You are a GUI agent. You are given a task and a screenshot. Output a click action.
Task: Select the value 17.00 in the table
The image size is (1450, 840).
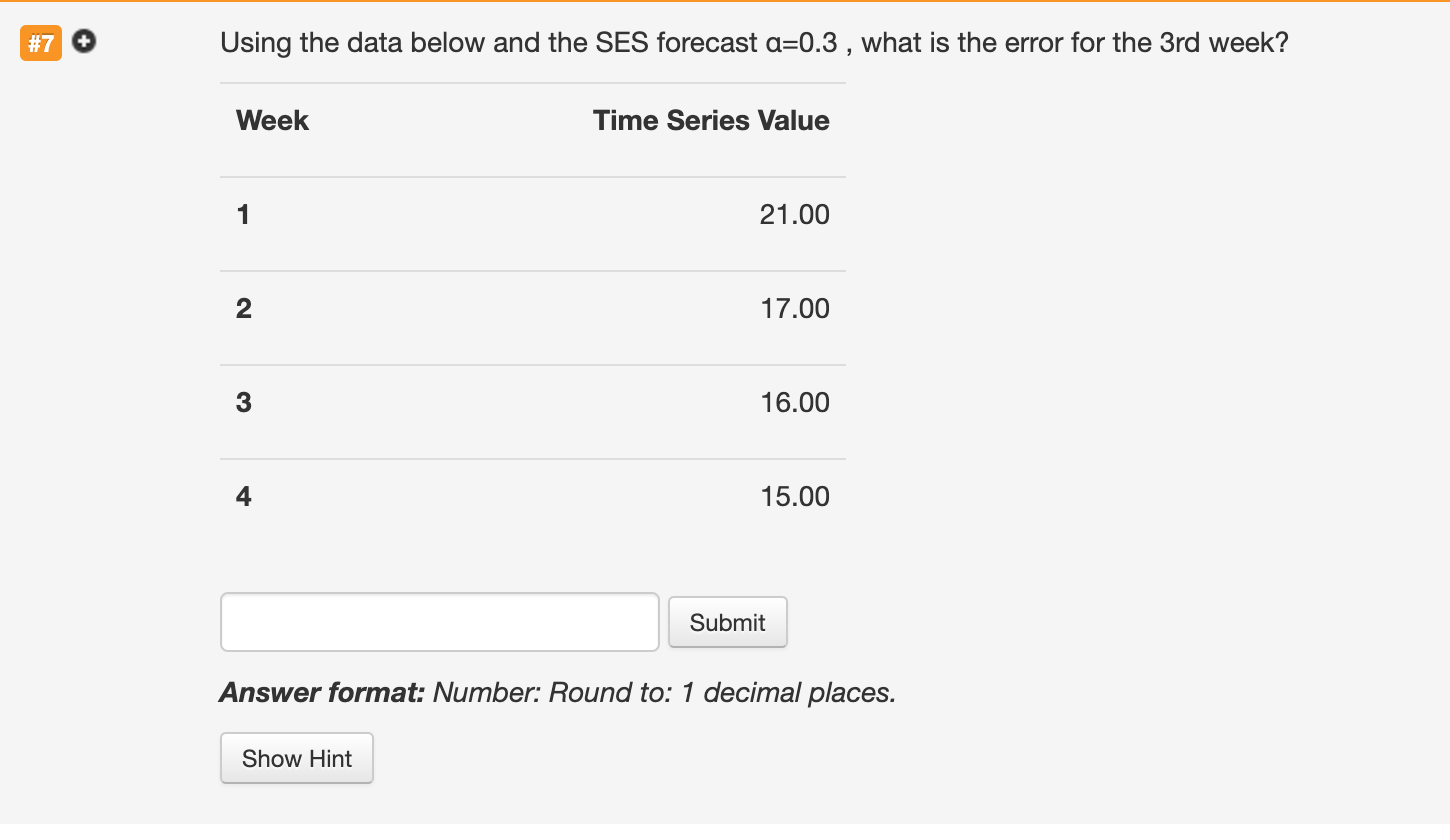[x=794, y=308]
